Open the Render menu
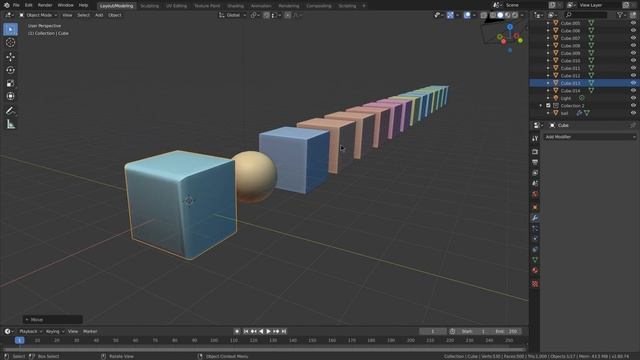The width and height of the screenshot is (640, 360). pyautogui.click(x=45, y=5)
